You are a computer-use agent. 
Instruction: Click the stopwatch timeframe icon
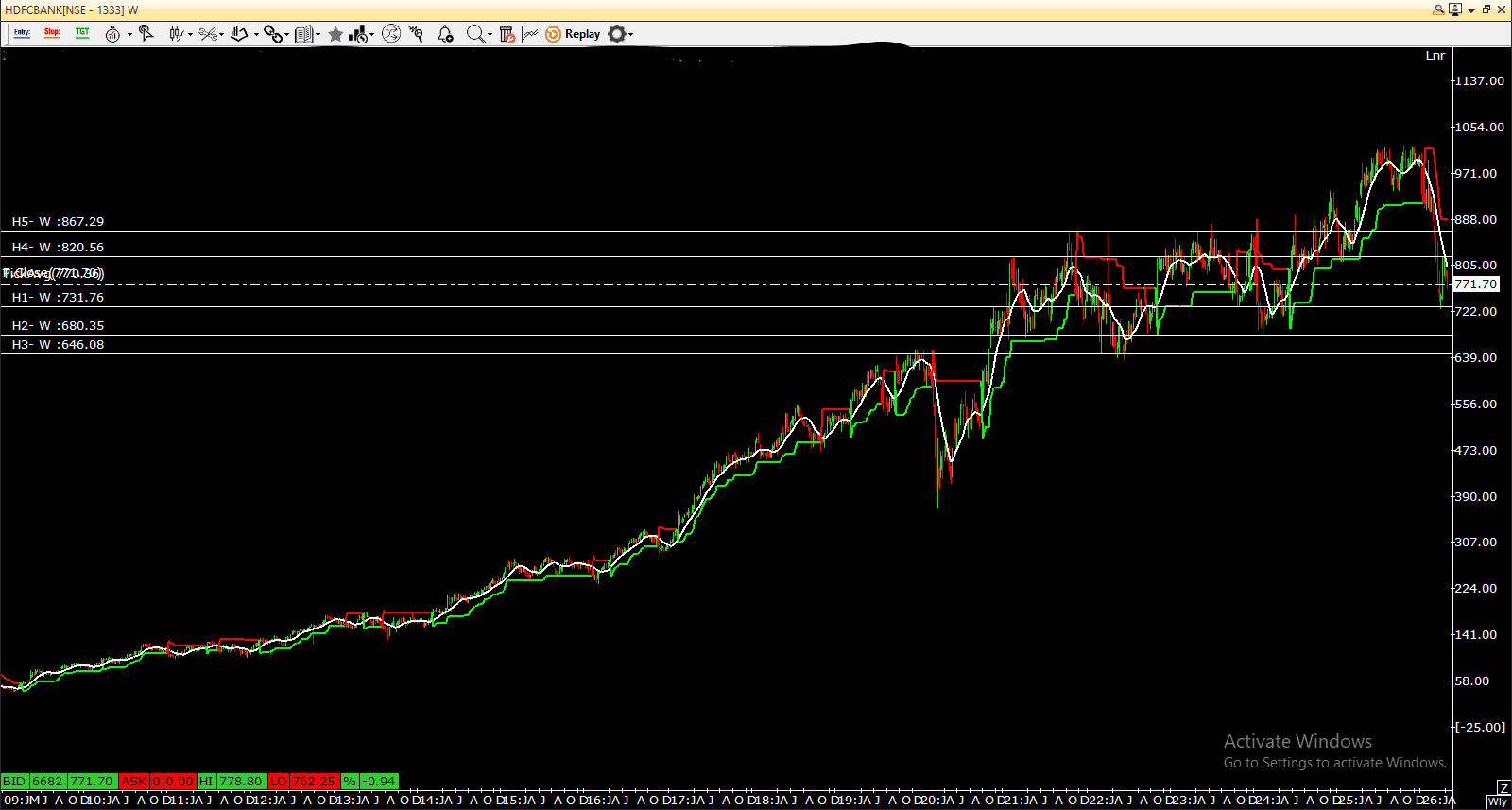[112, 34]
